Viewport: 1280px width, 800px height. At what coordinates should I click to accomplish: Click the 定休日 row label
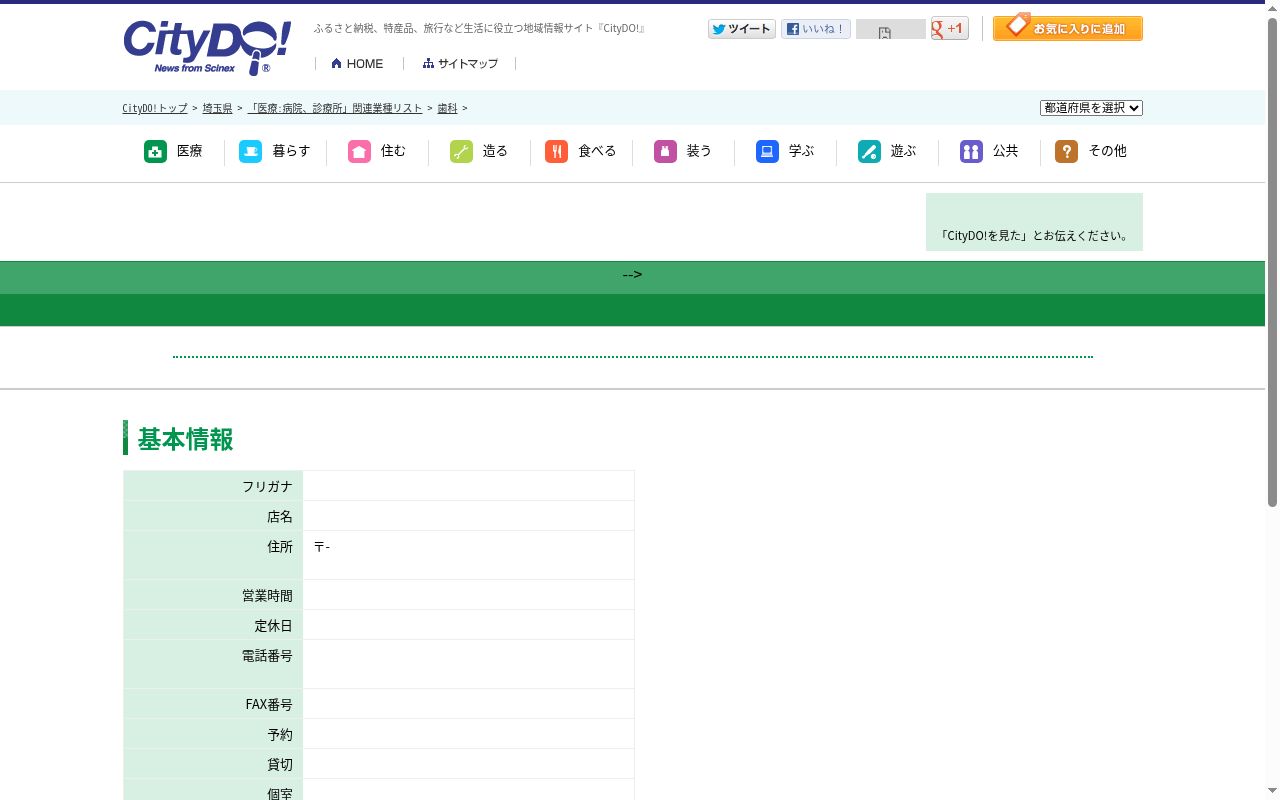(273, 625)
